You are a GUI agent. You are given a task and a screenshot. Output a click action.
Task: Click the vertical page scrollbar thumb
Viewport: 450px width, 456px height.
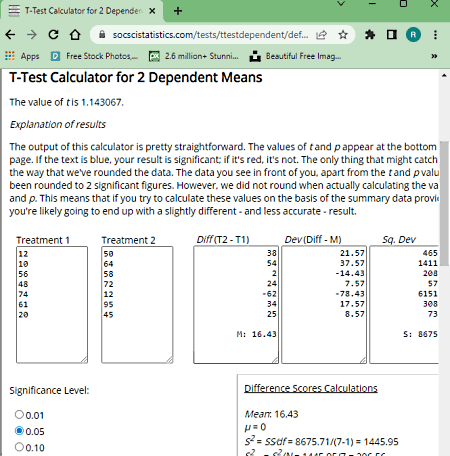[x=444, y=203]
